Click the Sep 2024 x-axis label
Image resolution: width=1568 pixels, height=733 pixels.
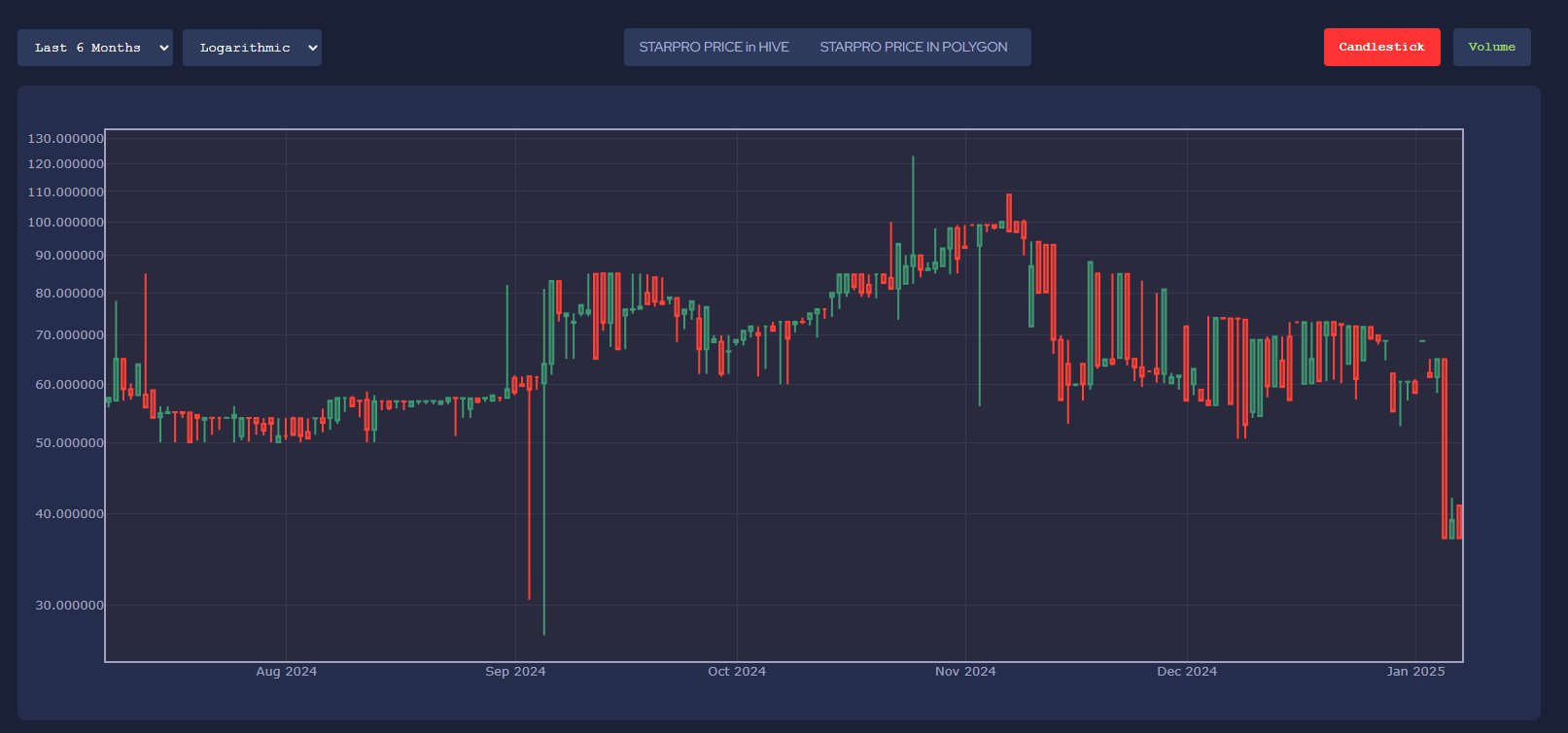(x=515, y=672)
